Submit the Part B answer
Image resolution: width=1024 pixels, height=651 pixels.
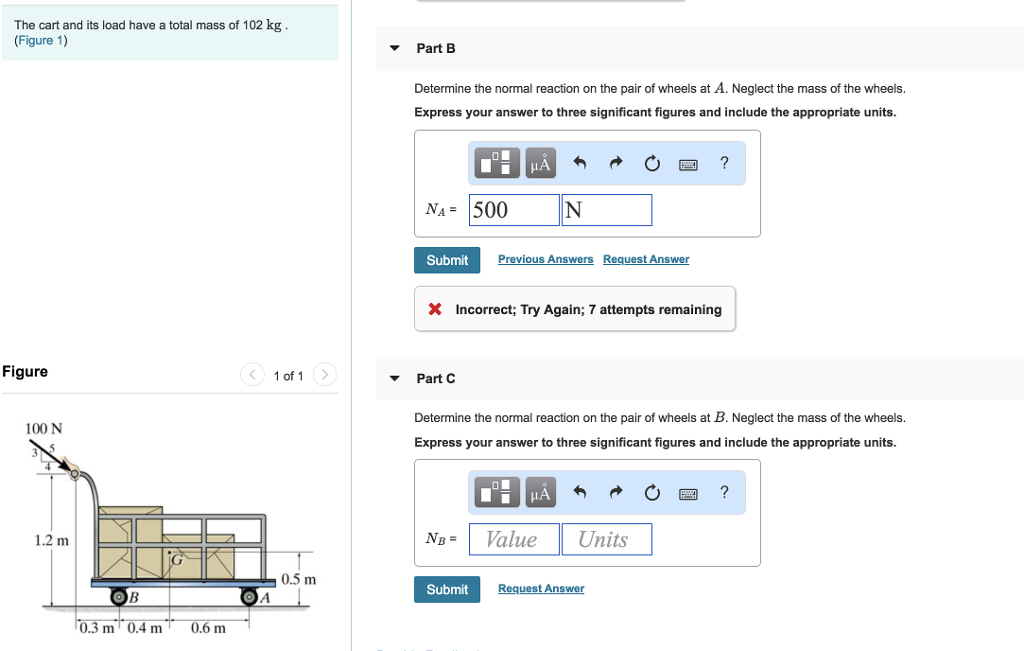tap(447, 259)
